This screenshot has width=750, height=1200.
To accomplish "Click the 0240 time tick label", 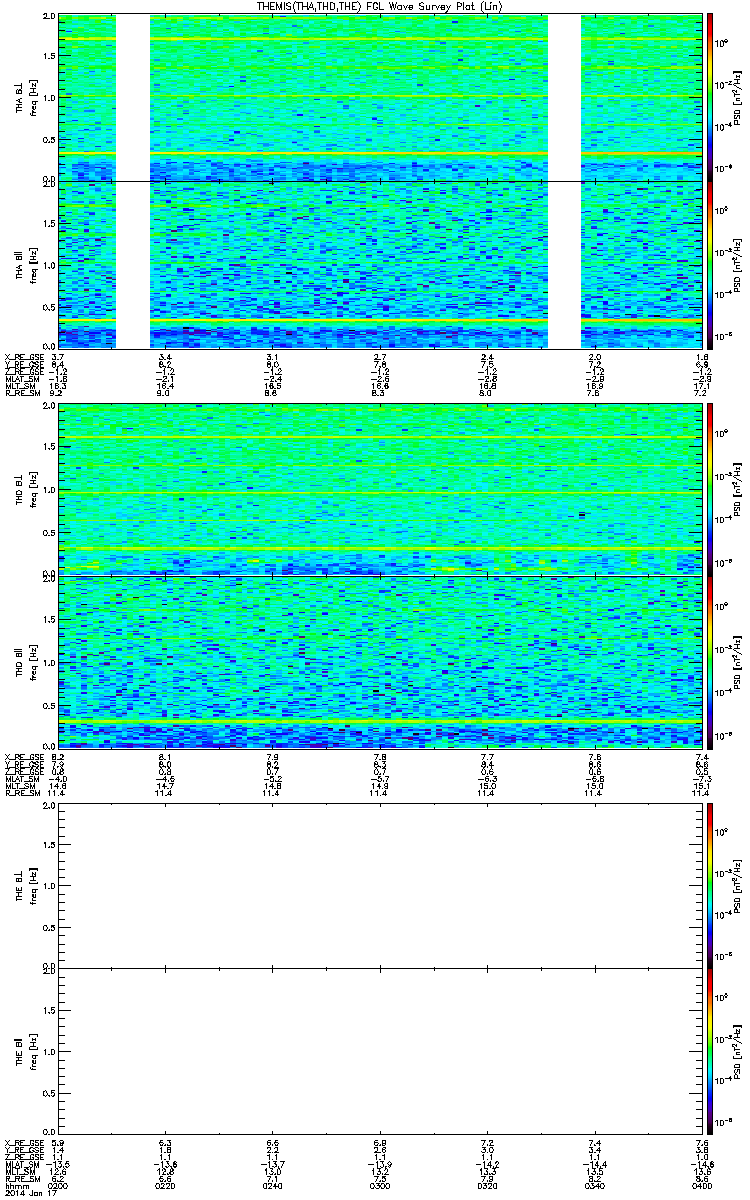I will 272,1185.
